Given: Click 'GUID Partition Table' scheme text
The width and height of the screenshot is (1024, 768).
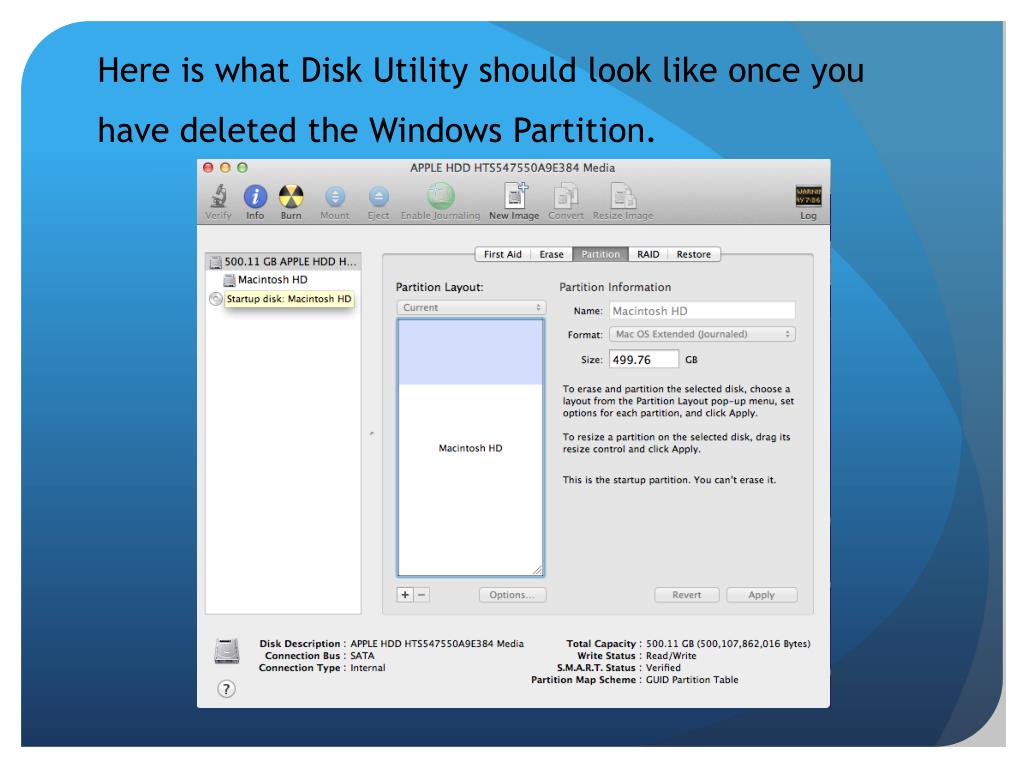Looking at the screenshot, I should tap(692, 680).
